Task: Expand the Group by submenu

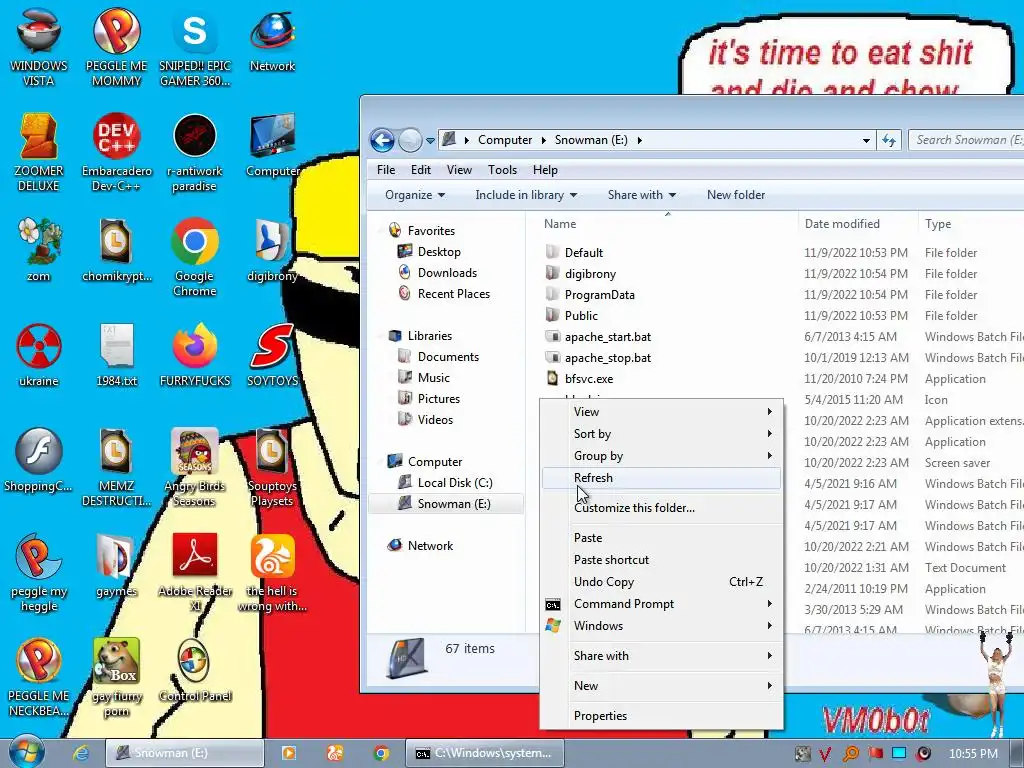Action: pyautogui.click(x=661, y=456)
